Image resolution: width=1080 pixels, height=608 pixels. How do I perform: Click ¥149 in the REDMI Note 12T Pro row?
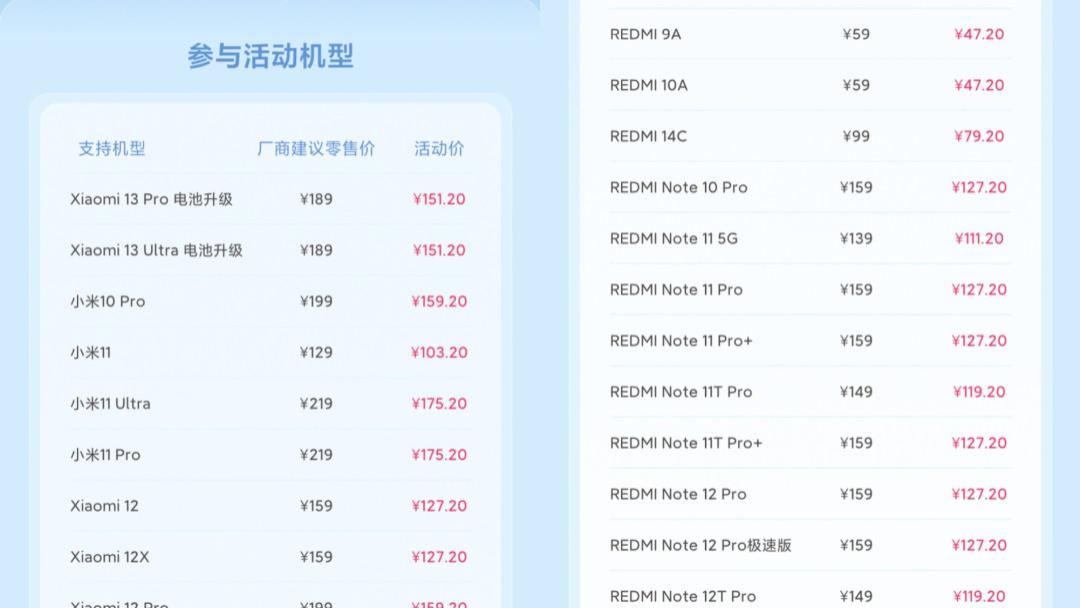856,596
